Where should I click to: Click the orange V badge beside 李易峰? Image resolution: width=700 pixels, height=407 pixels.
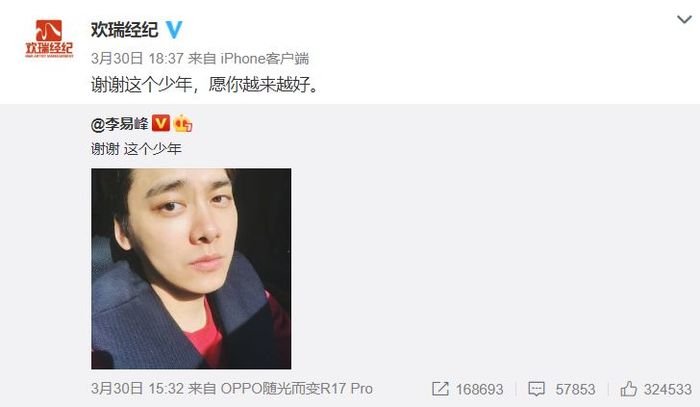[x=161, y=123]
